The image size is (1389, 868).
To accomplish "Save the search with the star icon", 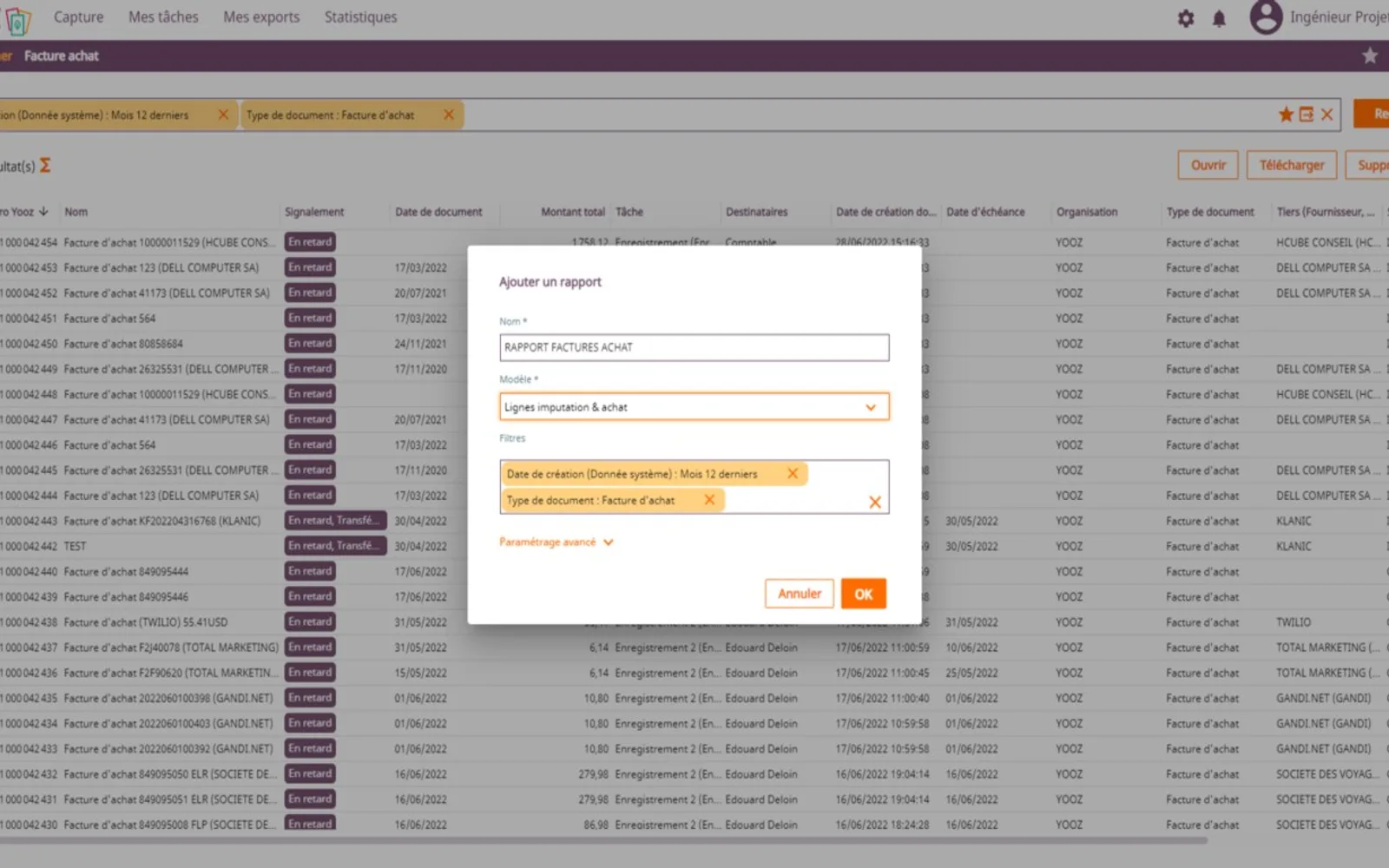I will (x=1286, y=115).
